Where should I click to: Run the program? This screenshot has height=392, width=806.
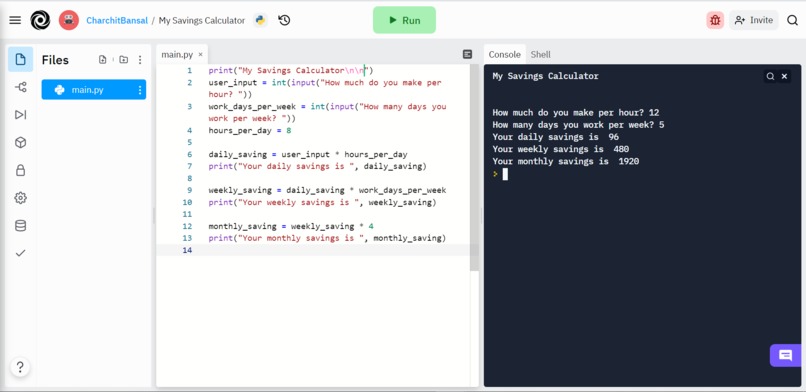click(x=404, y=20)
